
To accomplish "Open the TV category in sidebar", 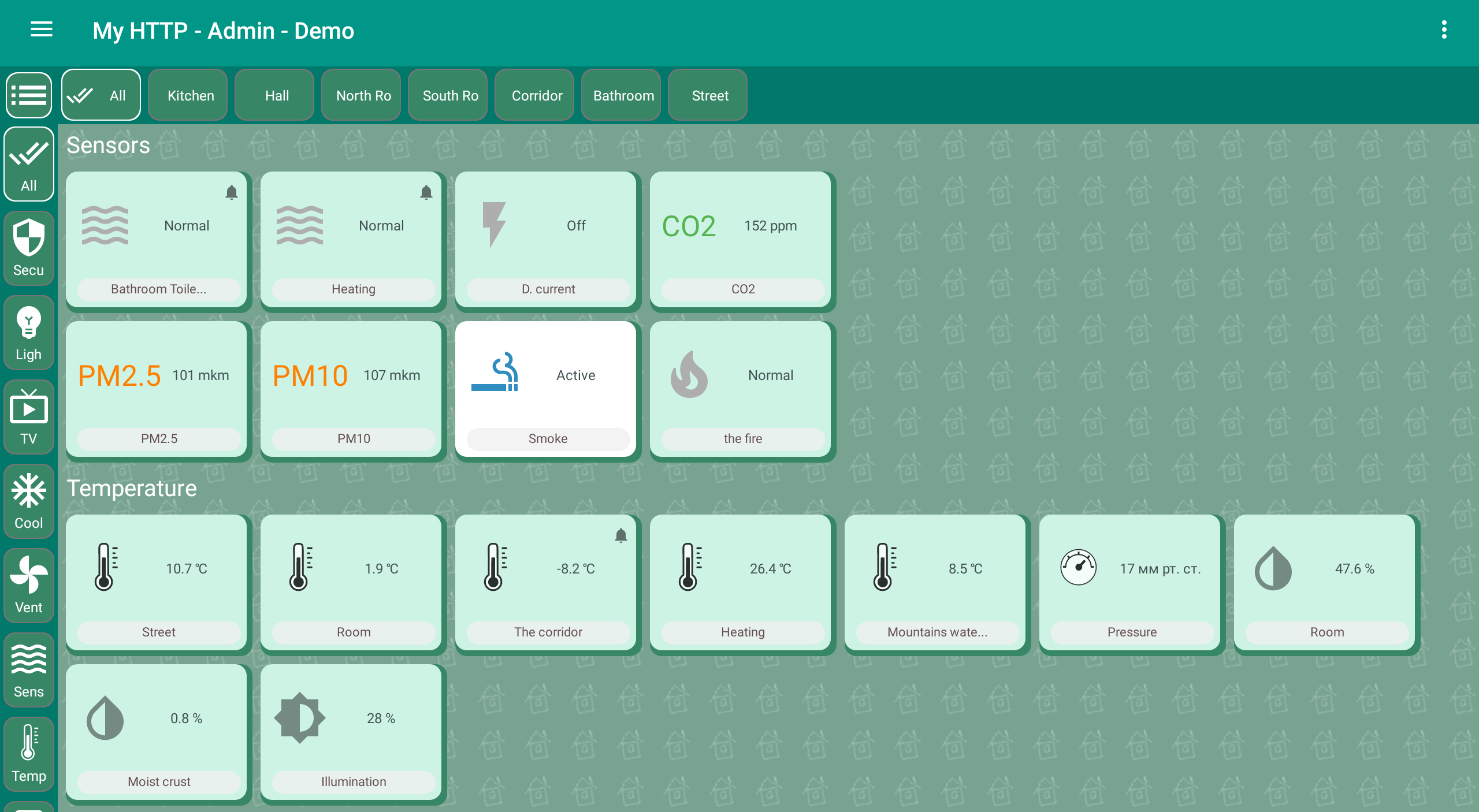I will pyautogui.click(x=29, y=417).
